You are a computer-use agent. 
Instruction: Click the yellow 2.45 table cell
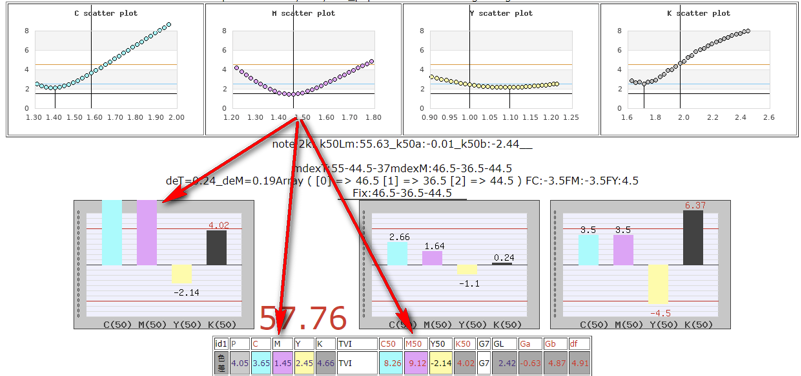pos(303,364)
